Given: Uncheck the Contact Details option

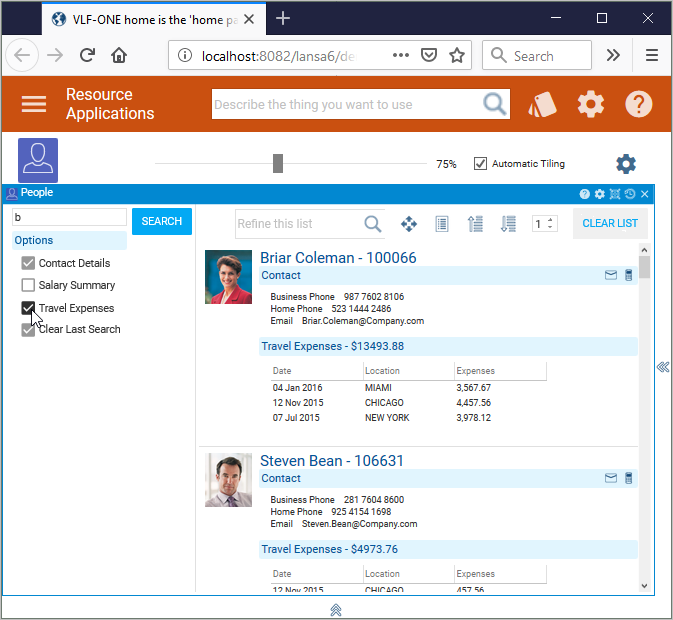Looking at the screenshot, I should pyautogui.click(x=28, y=263).
